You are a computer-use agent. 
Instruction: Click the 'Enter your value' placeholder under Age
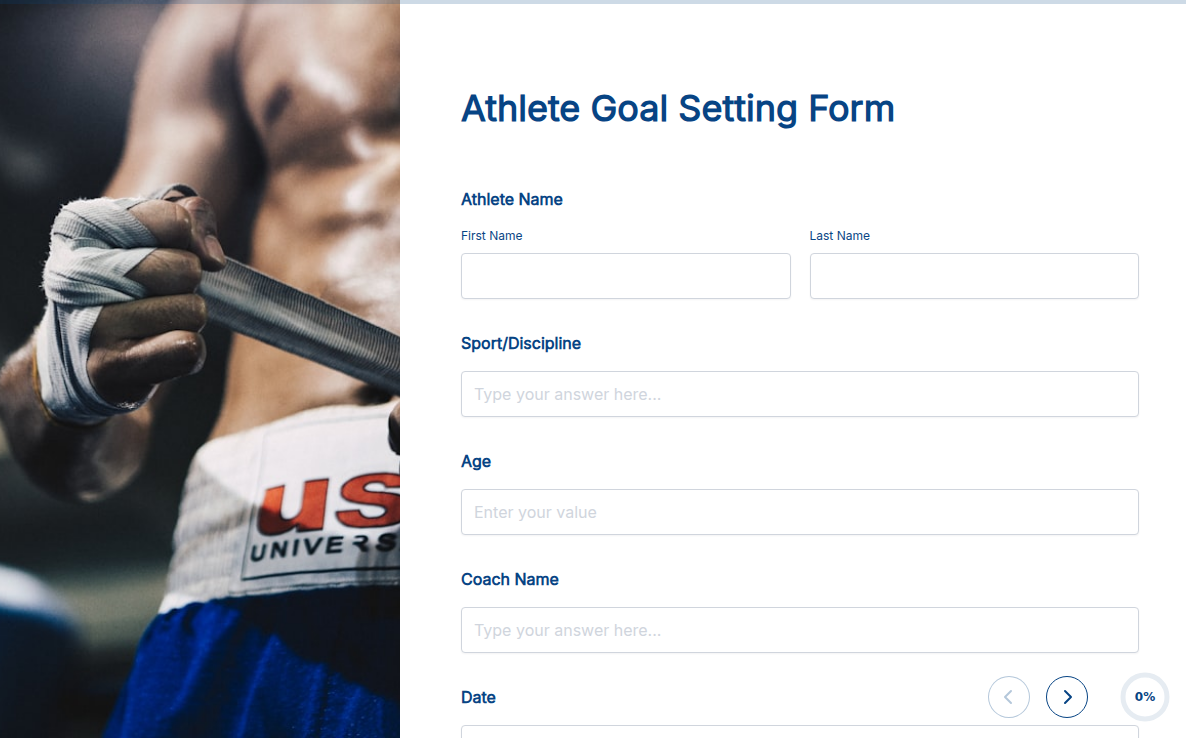[535, 512]
